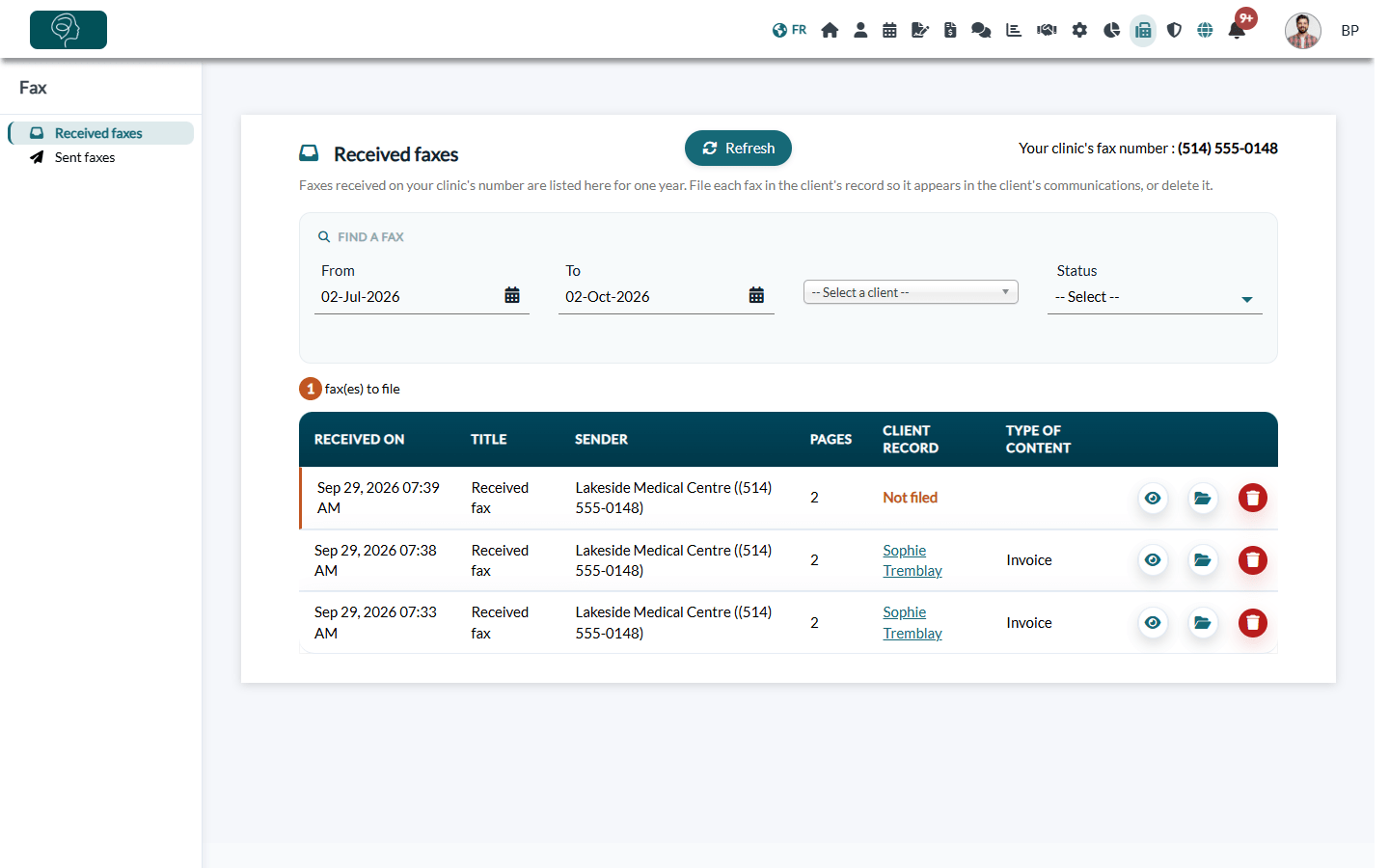The width and height of the screenshot is (1389, 868).
Task: View the 07:33 AM fax
Action: click(1153, 623)
